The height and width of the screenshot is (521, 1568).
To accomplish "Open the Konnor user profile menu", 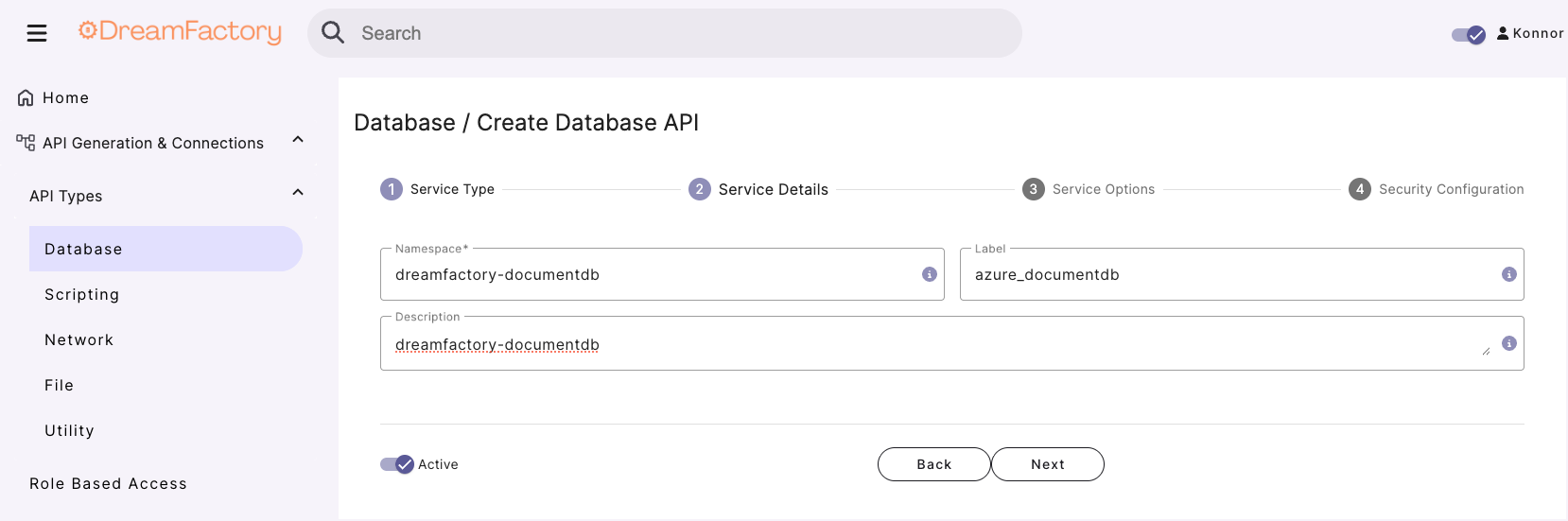I will tap(1530, 33).
